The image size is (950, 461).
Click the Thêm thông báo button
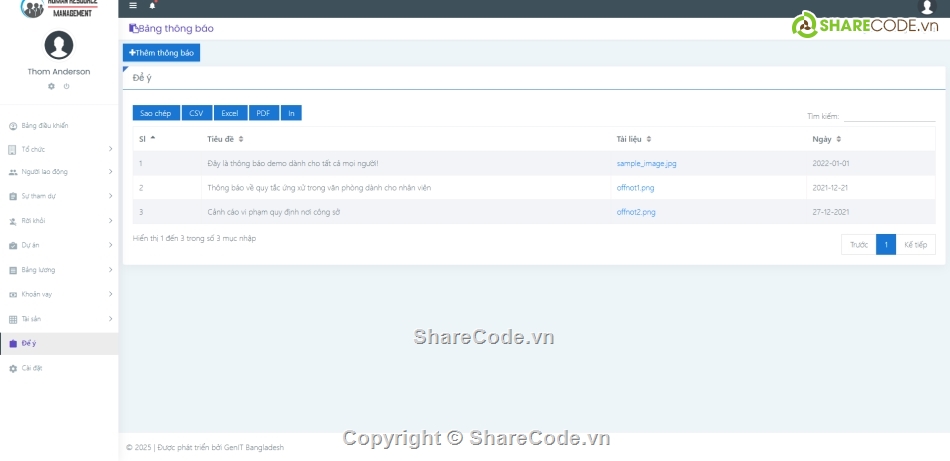[x=161, y=53]
